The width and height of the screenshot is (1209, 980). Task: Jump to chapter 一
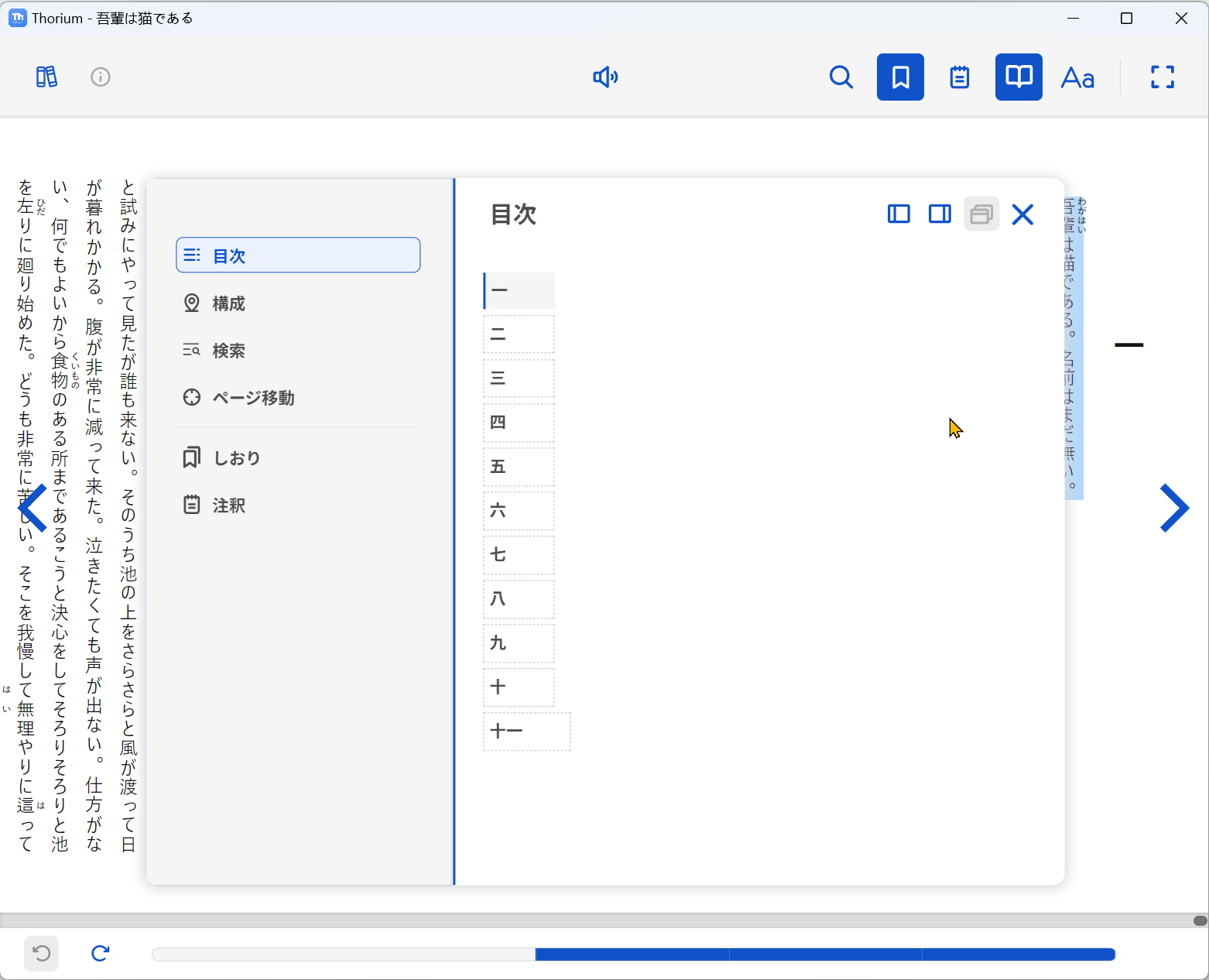(x=519, y=290)
